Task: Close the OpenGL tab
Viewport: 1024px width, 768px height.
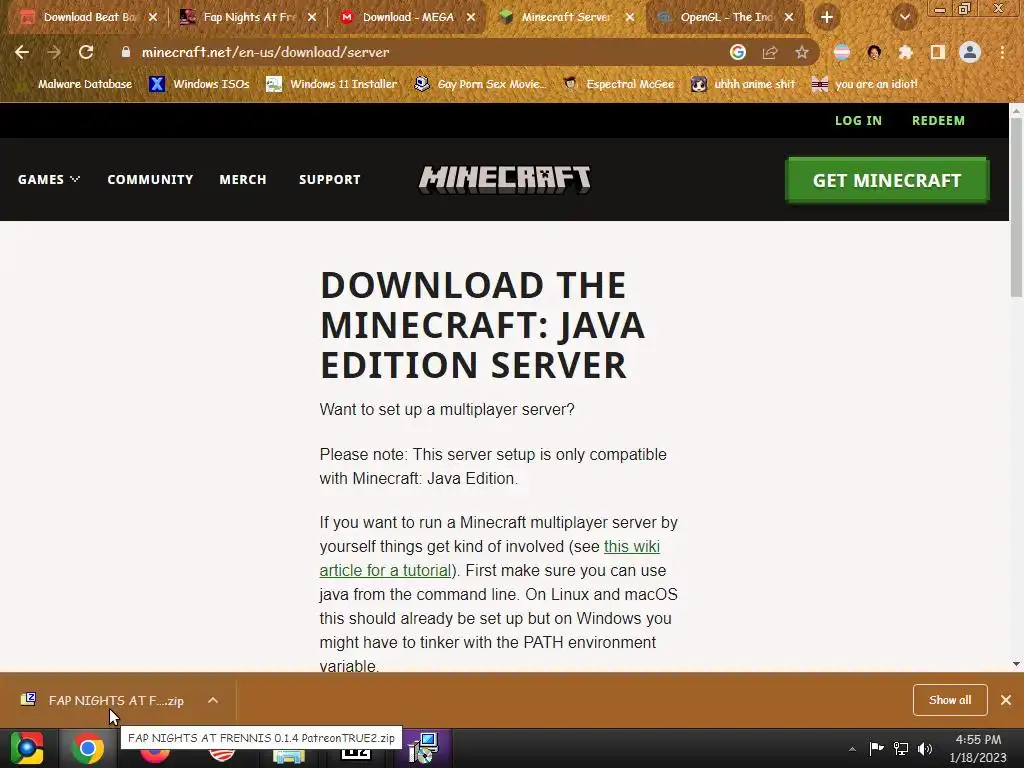Action: tap(789, 17)
